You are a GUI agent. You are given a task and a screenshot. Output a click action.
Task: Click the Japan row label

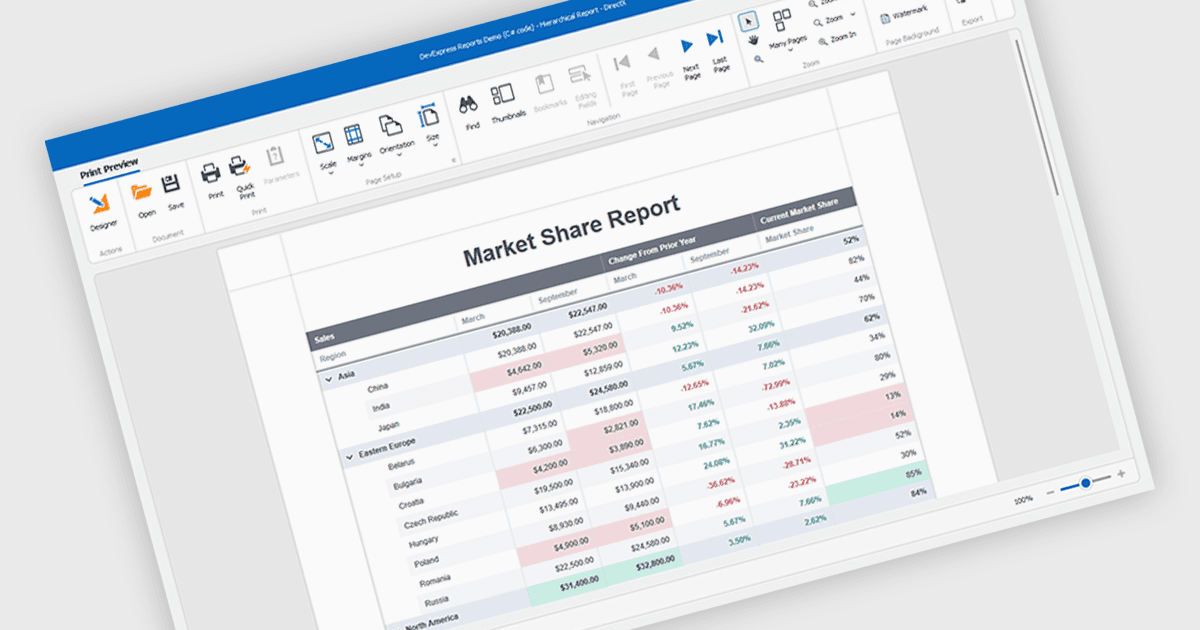[391, 425]
